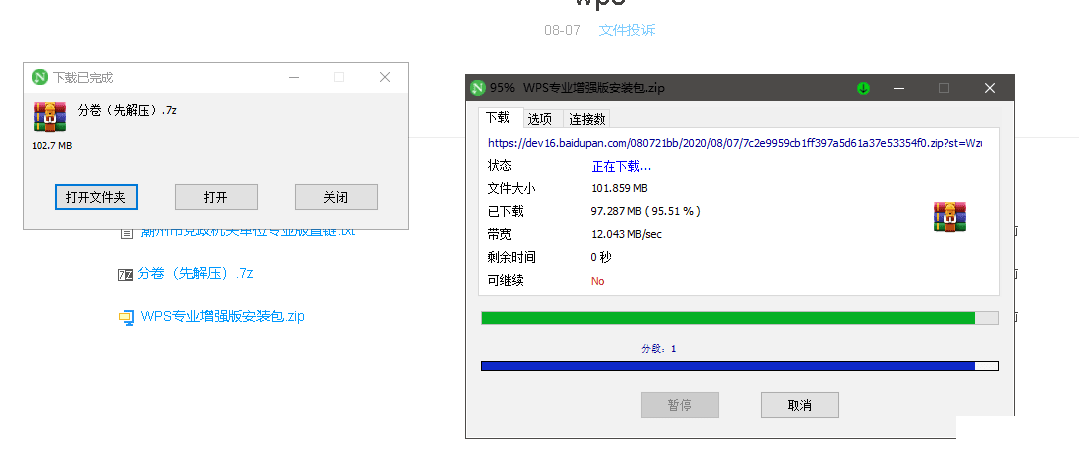Click the NDM logo in the download-complete dialog
The image size is (1079, 467).
click(40, 77)
